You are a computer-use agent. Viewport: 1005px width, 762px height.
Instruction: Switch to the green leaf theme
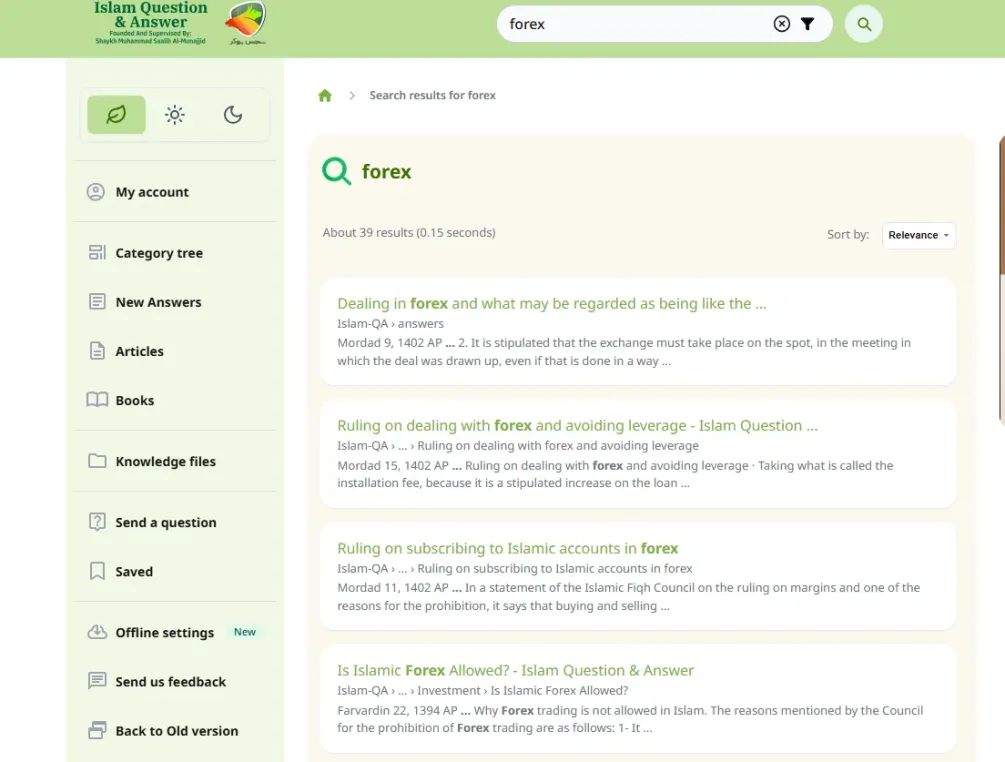pyautogui.click(x=116, y=115)
